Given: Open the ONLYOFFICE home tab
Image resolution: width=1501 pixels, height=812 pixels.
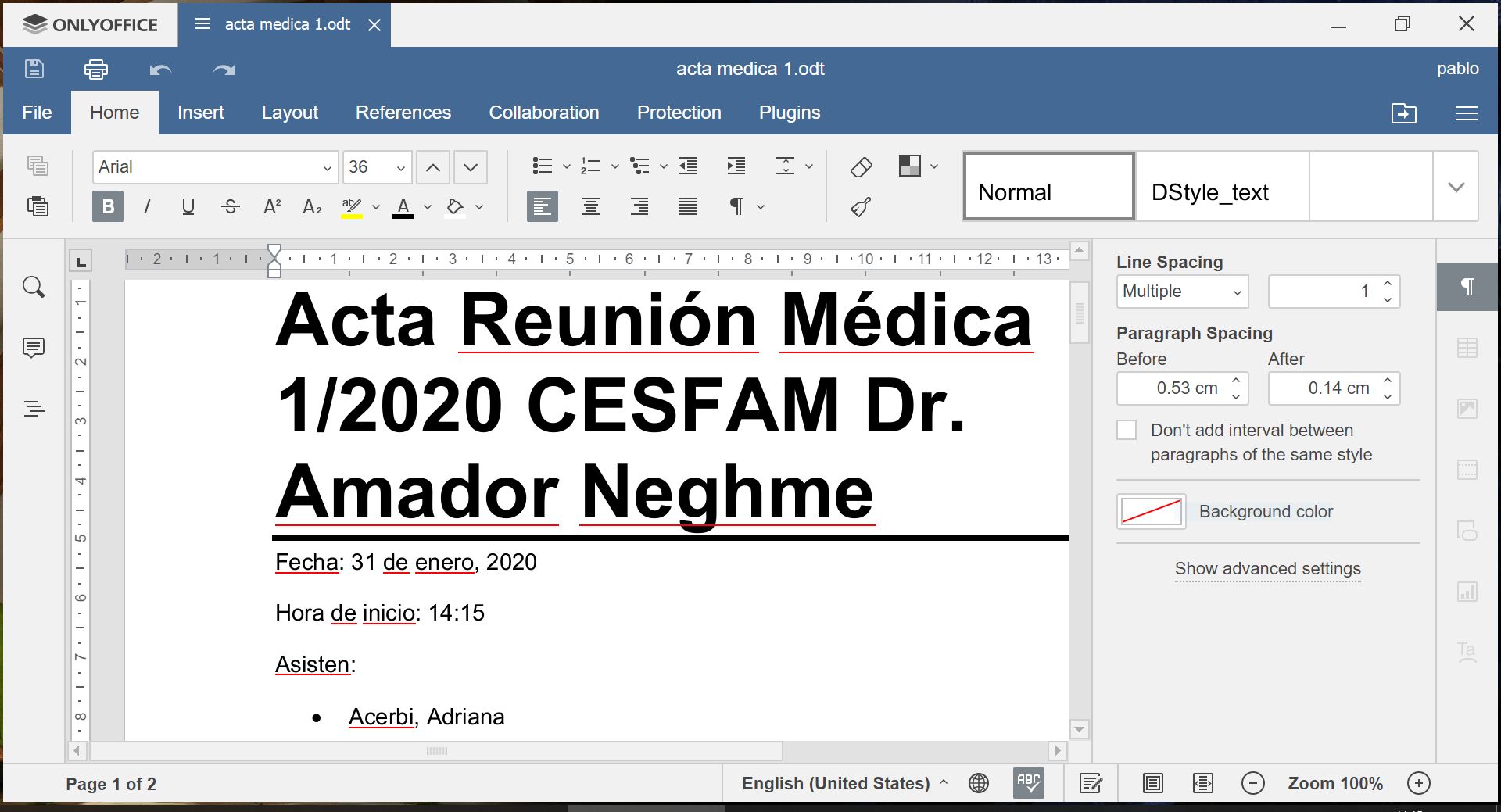Looking at the screenshot, I should click(x=91, y=24).
